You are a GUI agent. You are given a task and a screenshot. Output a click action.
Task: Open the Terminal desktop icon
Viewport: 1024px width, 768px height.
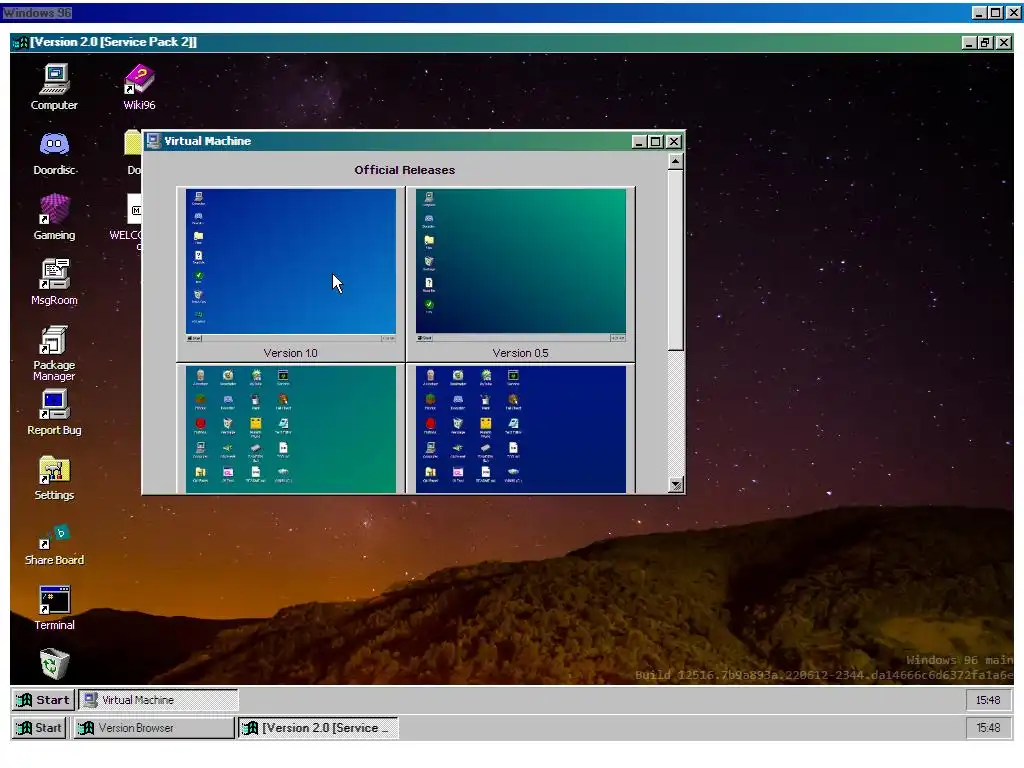pyautogui.click(x=54, y=607)
